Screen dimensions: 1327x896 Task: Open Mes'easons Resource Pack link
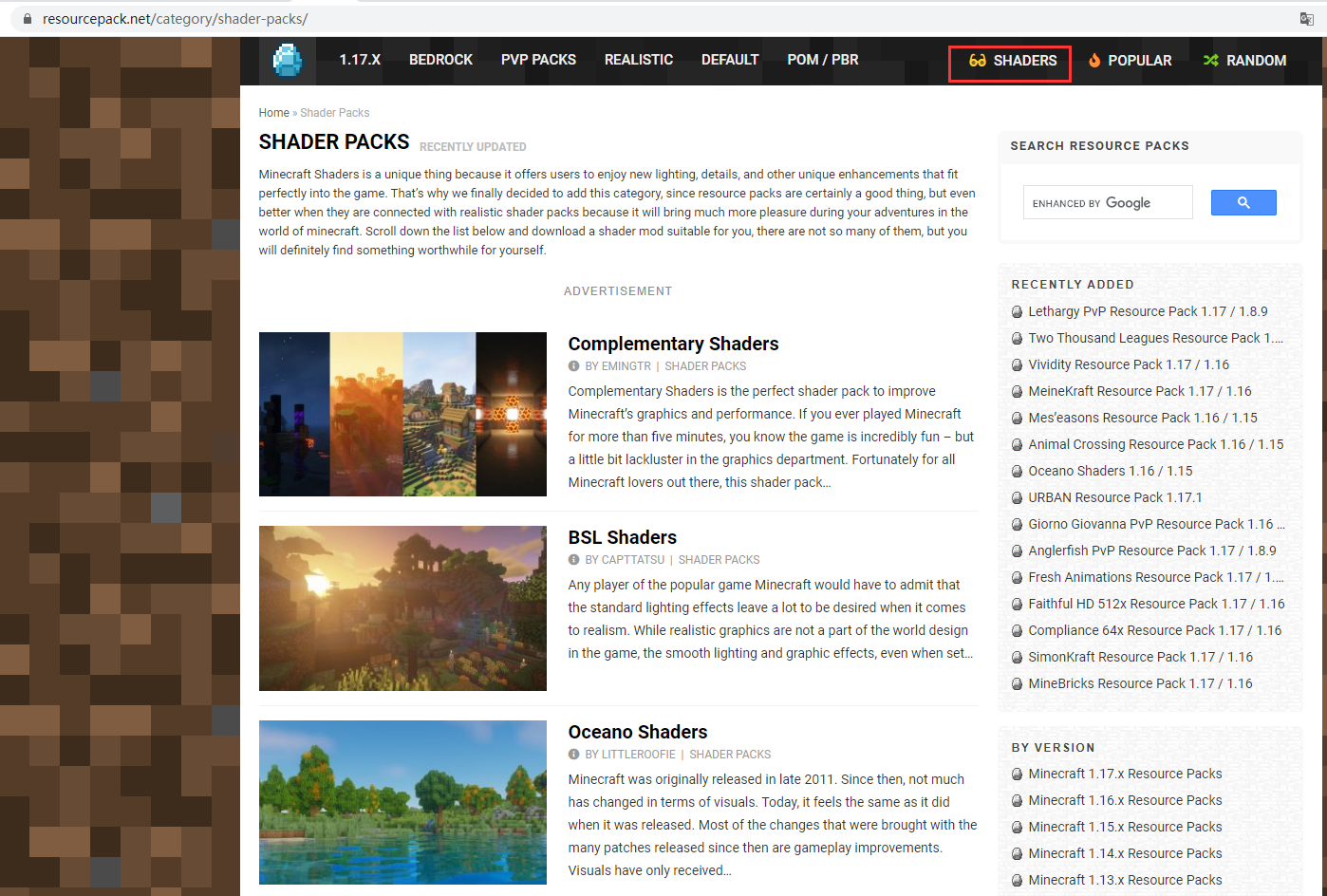(1143, 418)
